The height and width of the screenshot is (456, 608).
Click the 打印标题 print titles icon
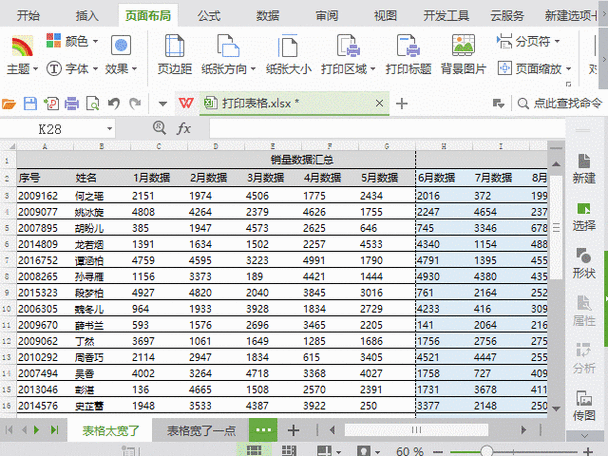coord(408,45)
